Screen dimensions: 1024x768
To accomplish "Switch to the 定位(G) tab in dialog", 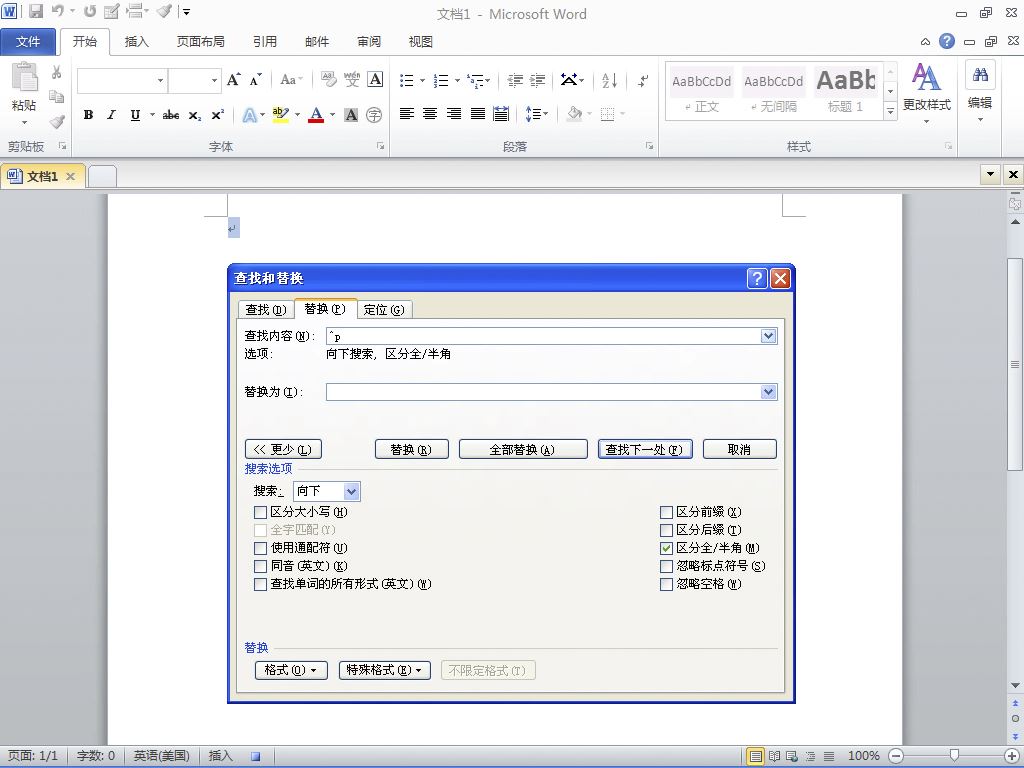I will tap(384, 310).
